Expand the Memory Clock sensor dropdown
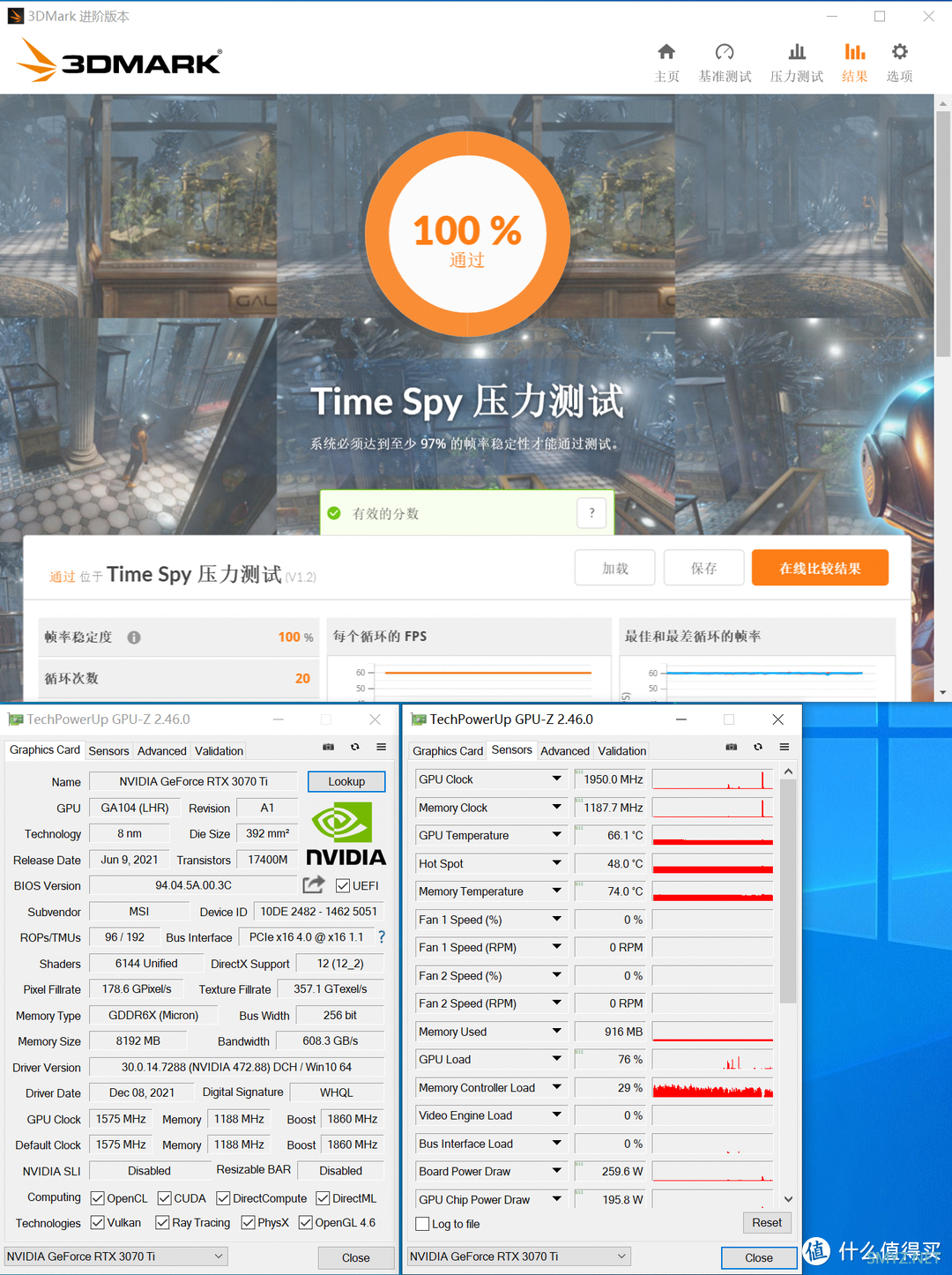The width and height of the screenshot is (952, 1275). (557, 807)
